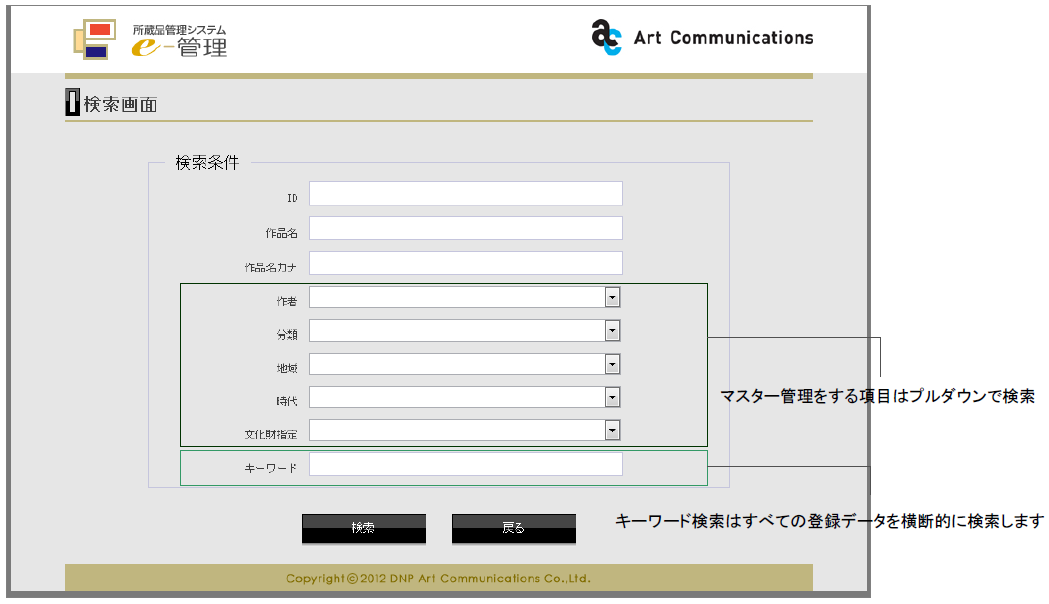Open the 地域 pulldown menu
The height and width of the screenshot is (604, 1049).
pyautogui.click(x=612, y=364)
